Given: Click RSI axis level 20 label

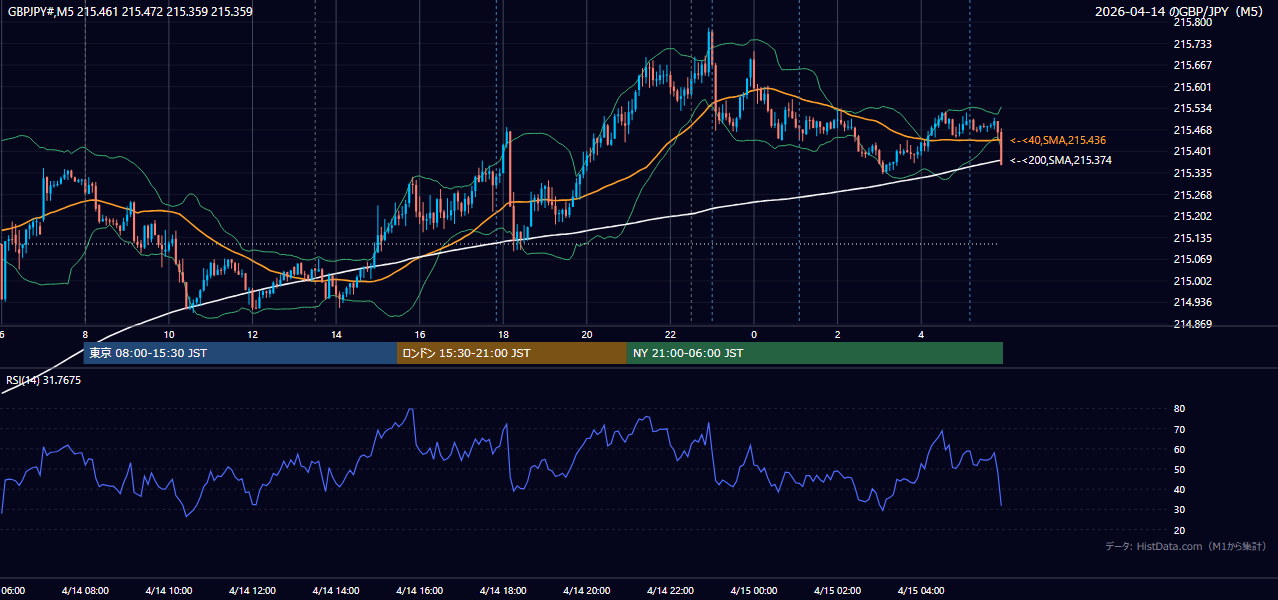Looking at the screenshot, I should pos(1179,530).
